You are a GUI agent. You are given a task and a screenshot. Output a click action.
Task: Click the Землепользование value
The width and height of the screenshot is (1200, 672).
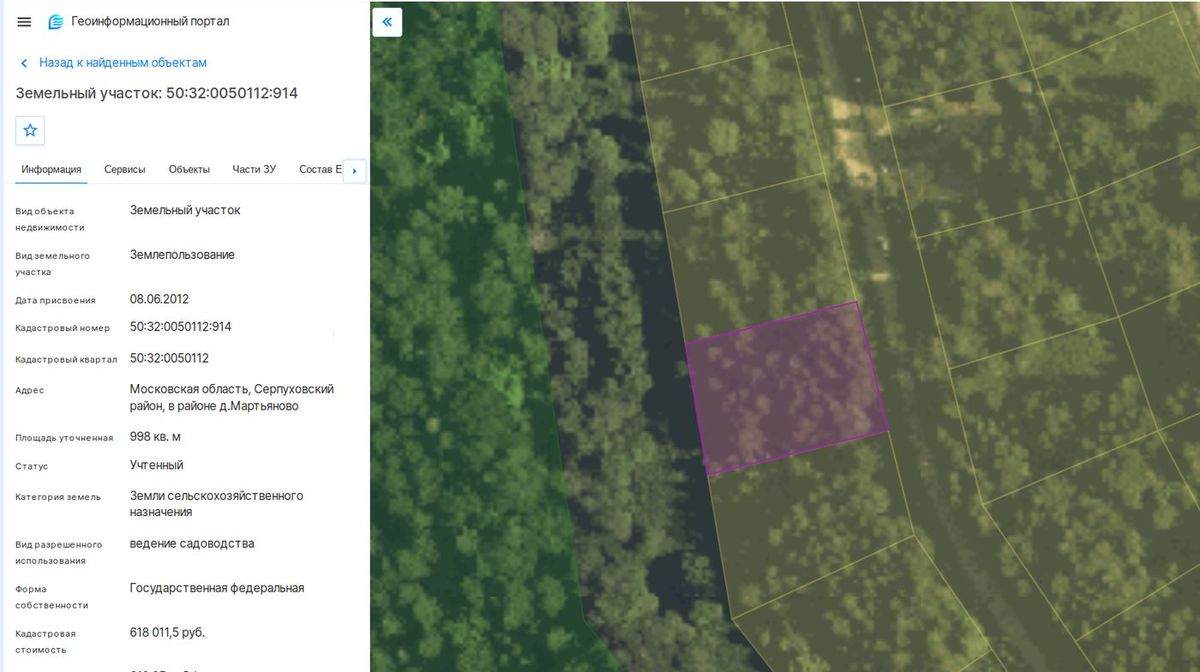pyautogui.click(x=182, y=255)
